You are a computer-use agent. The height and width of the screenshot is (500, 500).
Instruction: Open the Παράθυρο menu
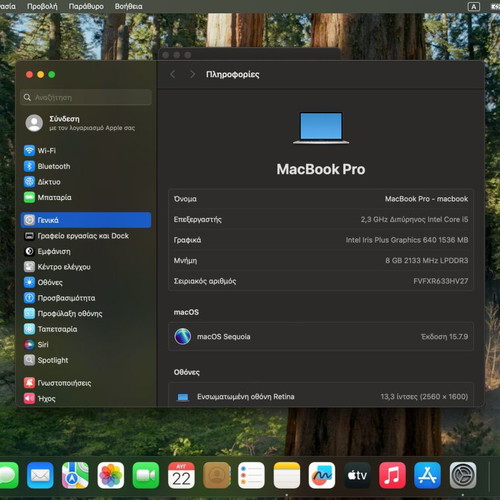[x=86, y=6]
